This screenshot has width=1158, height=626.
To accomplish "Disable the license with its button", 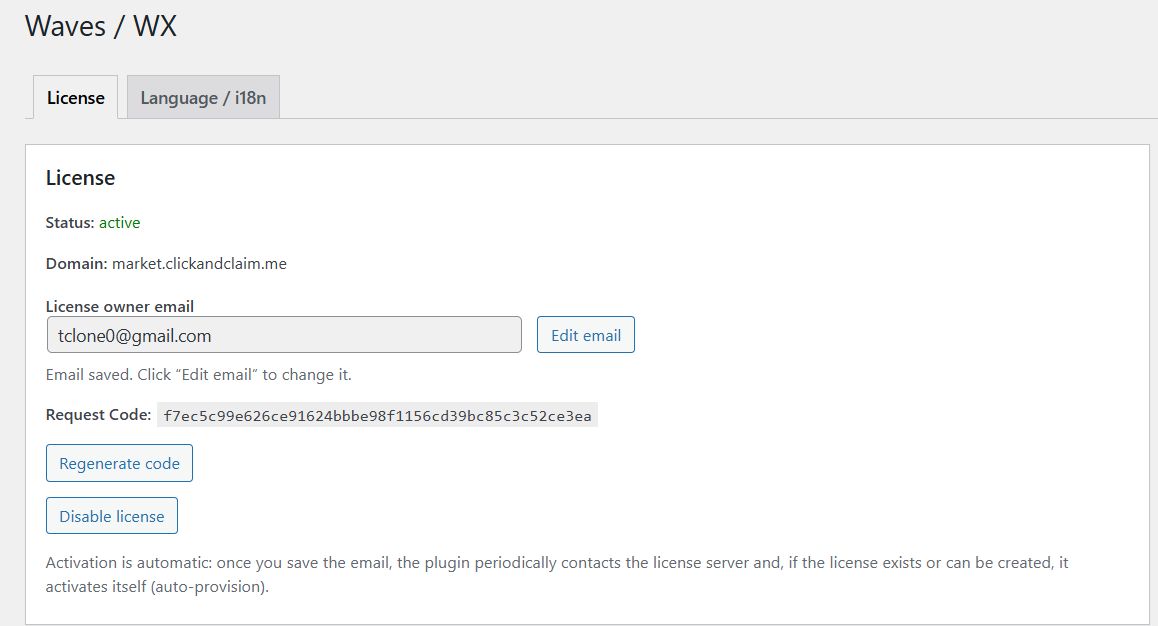I will pyautogui.click(x=112, y=516).
